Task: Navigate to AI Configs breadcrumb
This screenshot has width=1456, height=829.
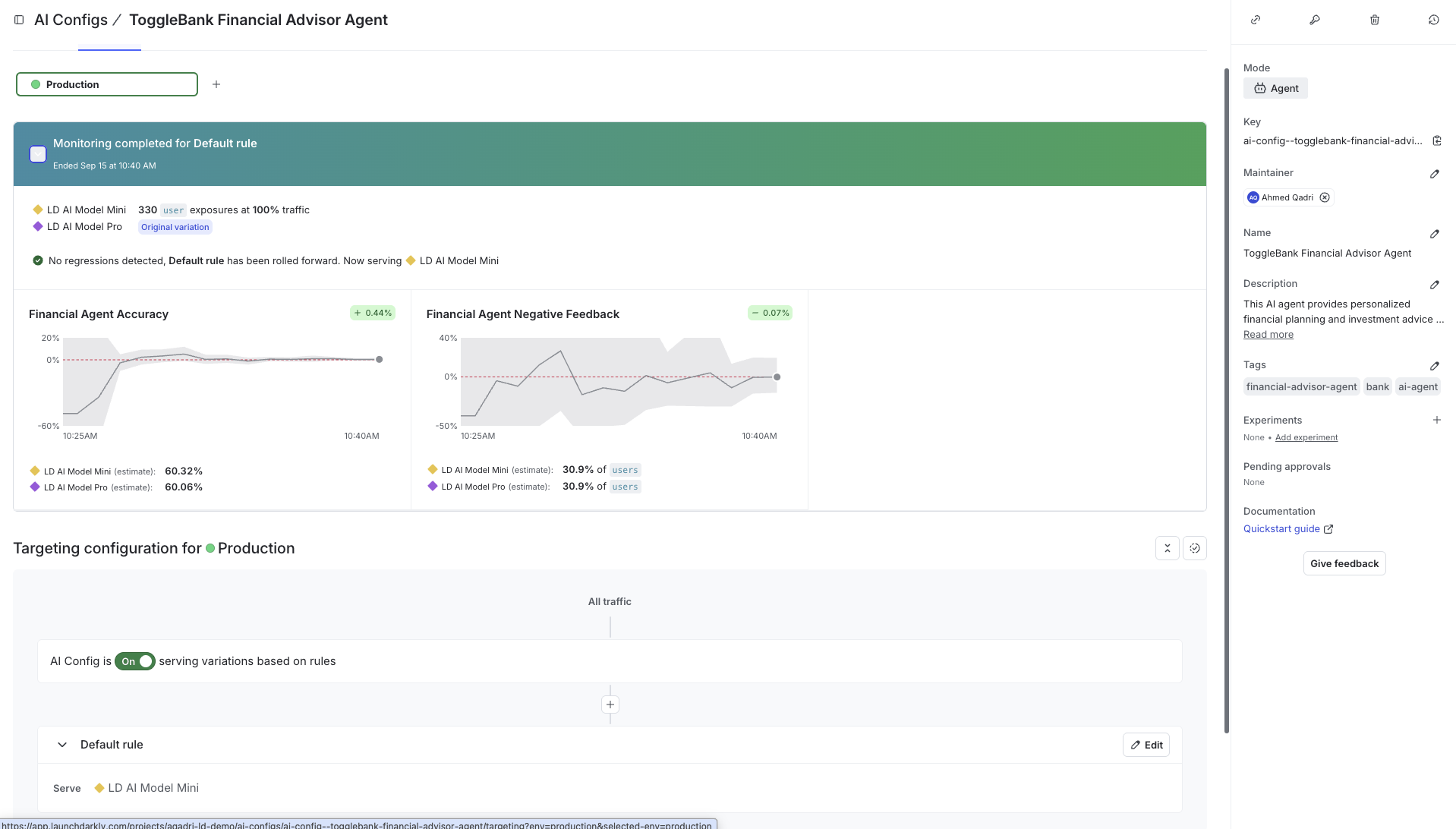Action: click(x=71, y=19)
